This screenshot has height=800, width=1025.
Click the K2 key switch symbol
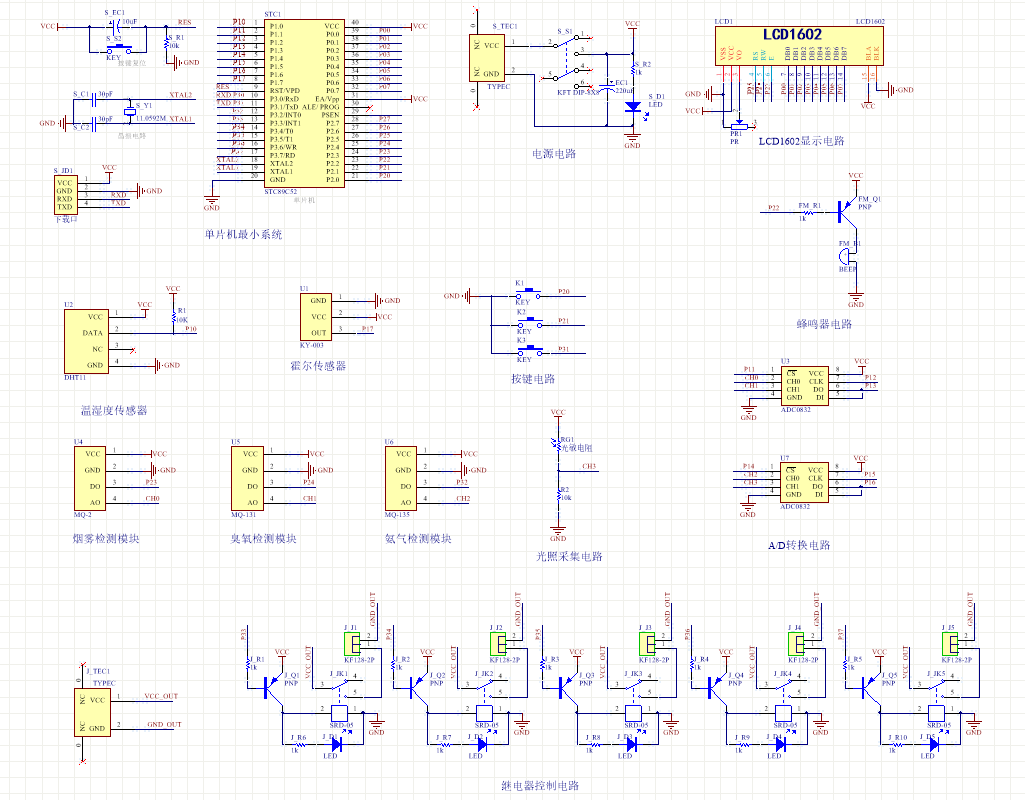point(529,322)
